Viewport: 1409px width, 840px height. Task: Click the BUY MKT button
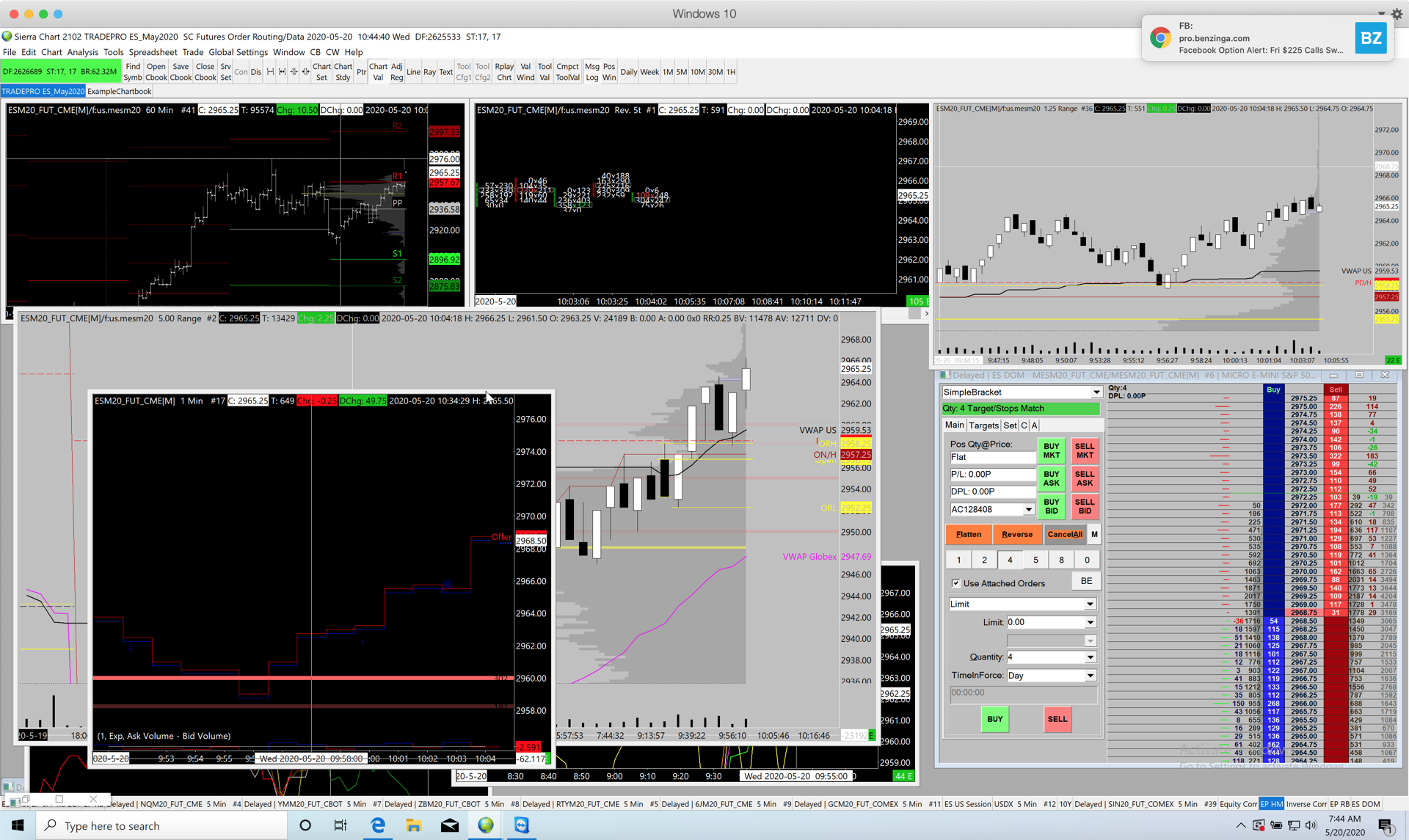(x=1051, y=450)
